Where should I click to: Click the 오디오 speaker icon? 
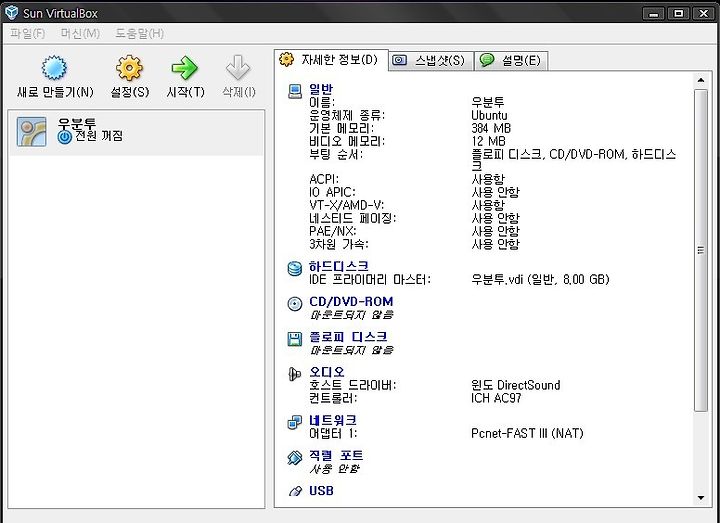[294, 374]
